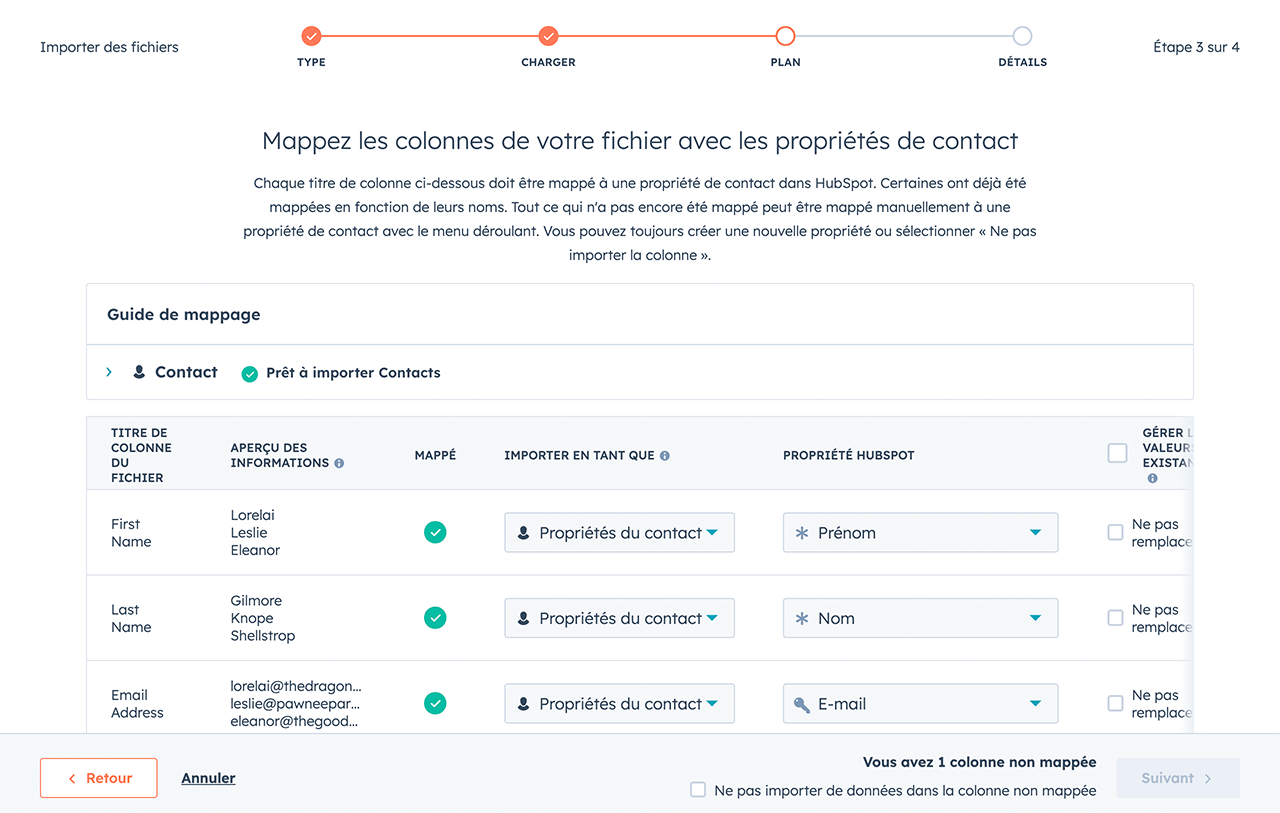Check Ne pas remplacer for Email Address row
1280x813 pixels.
pyautogui.click(x=1115, y=703)
